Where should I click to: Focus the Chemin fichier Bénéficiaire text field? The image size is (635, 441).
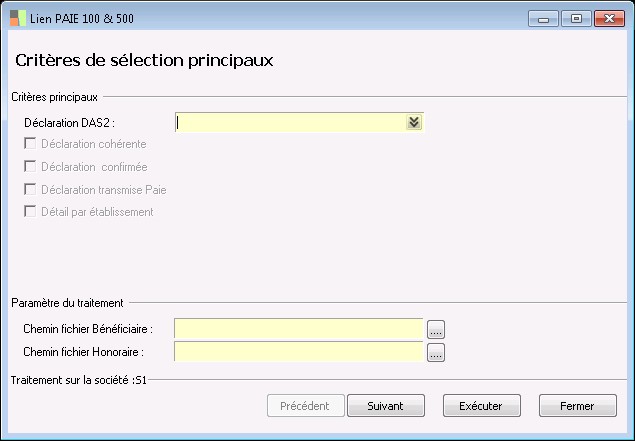298,328
